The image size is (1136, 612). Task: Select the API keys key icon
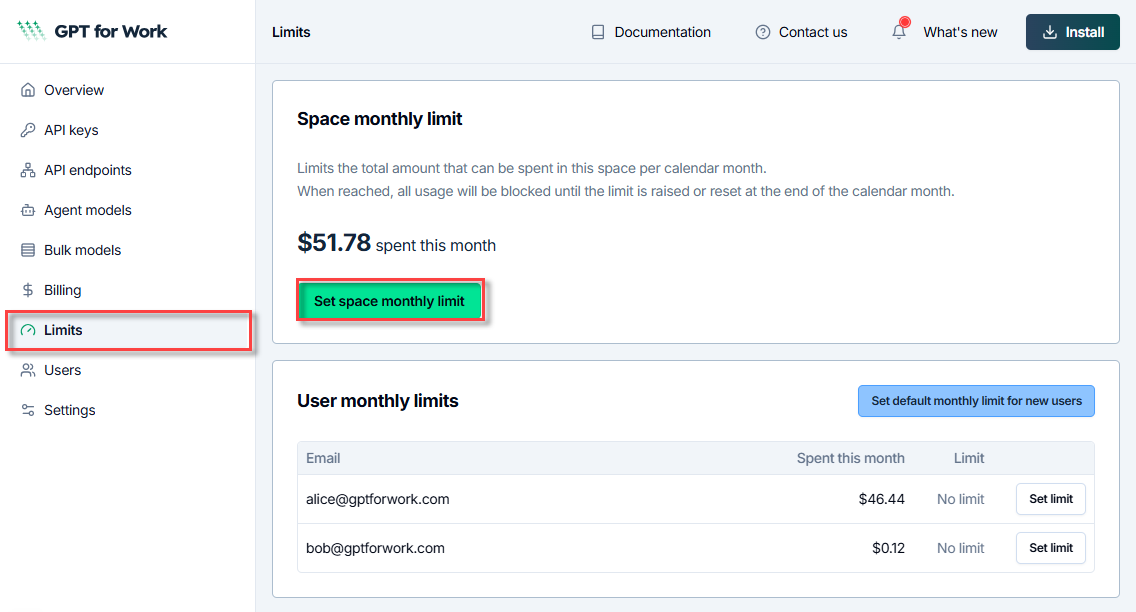(30, 130)
